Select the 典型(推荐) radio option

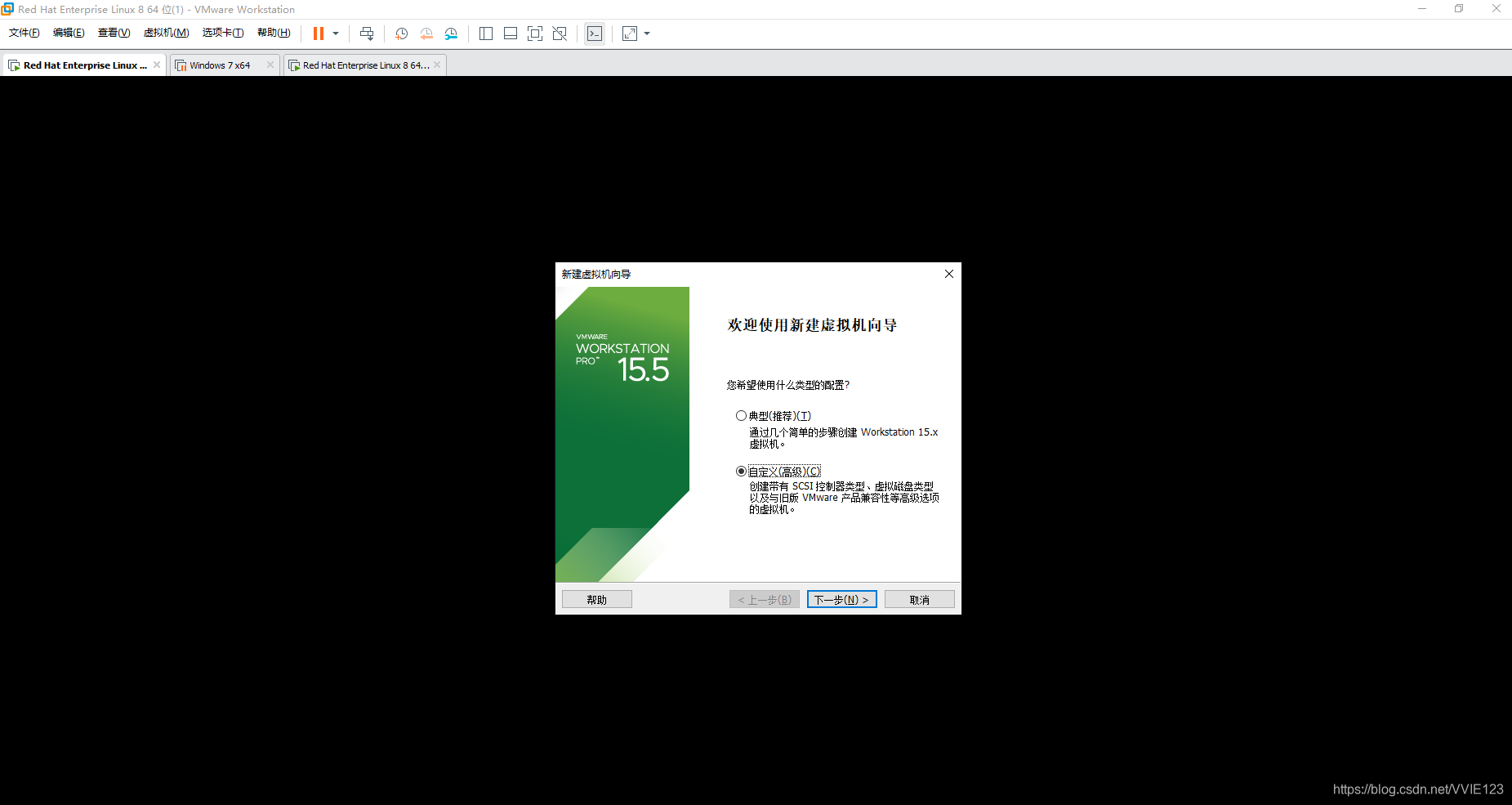[x=741, y=416]
